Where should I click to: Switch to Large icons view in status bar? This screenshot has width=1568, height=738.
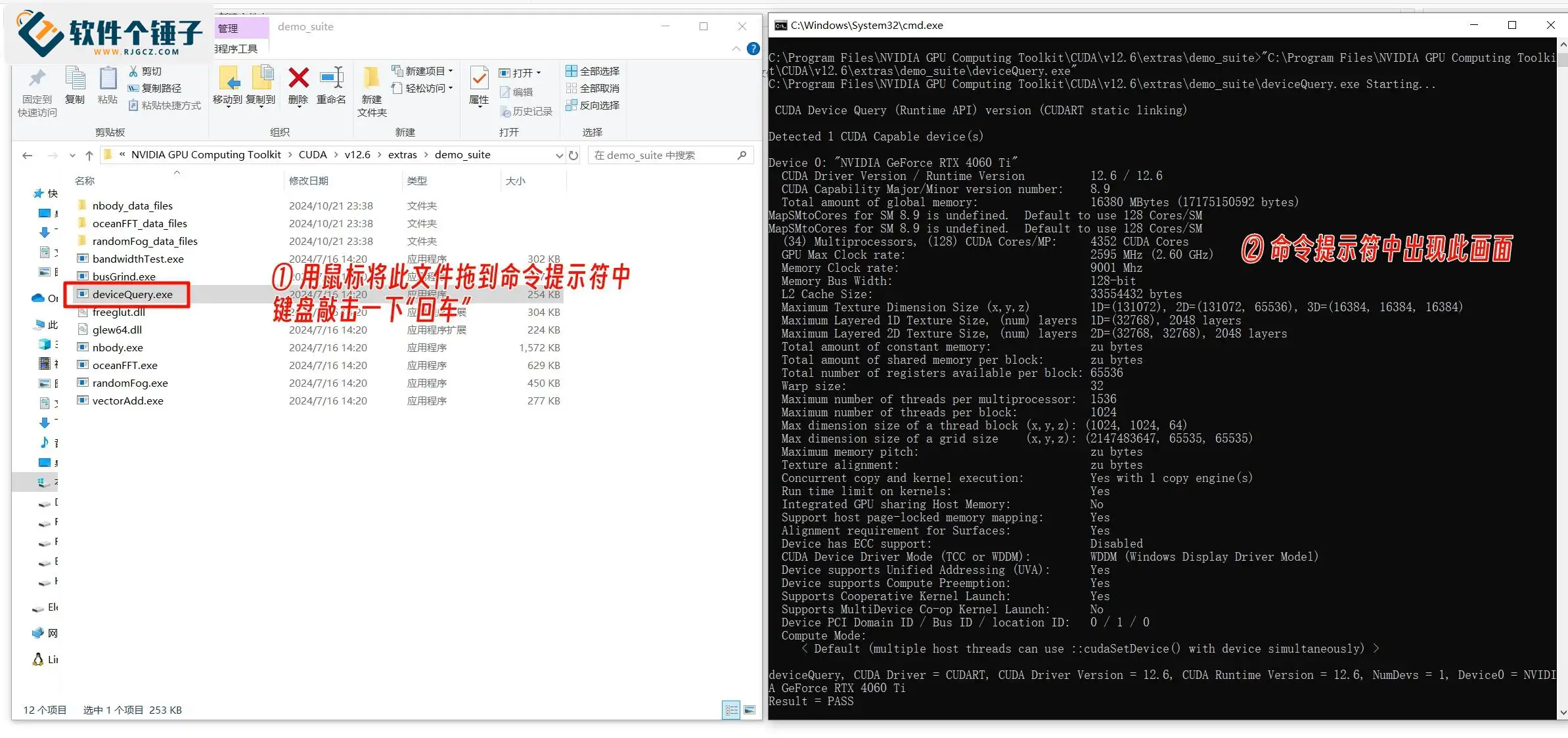pos(750,710)
